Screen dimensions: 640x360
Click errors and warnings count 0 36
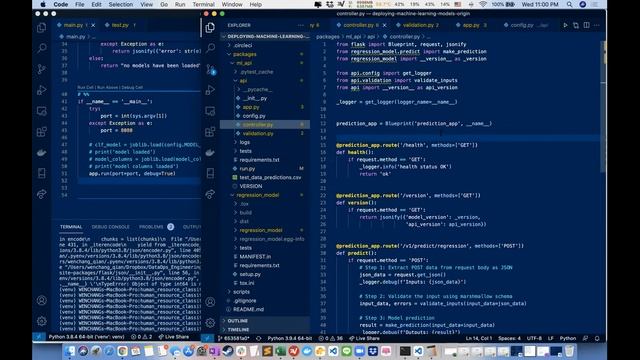click(331, 338)
